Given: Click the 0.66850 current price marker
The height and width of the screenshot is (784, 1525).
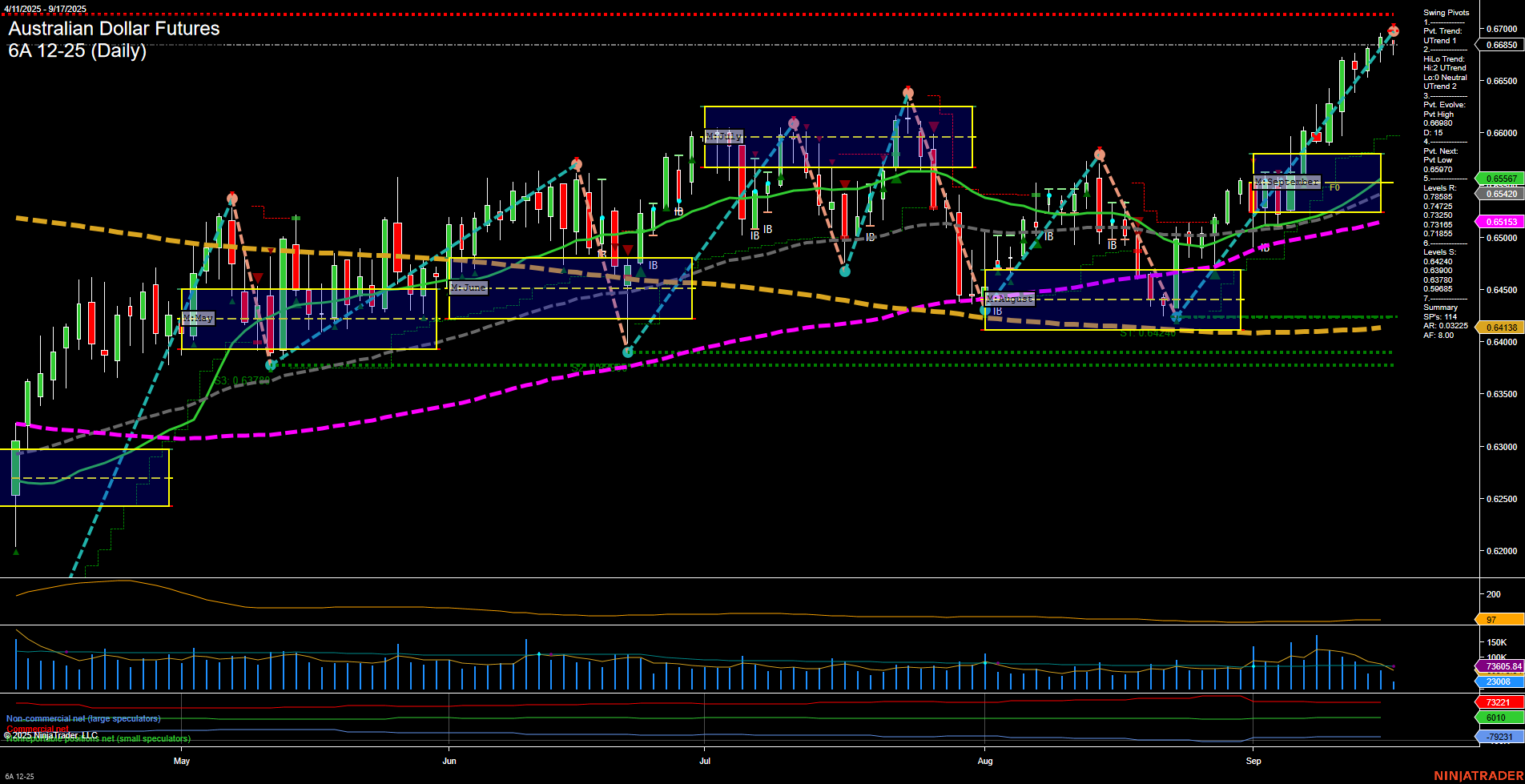Looking at the screenshot, I should (x=1501, y=46).
